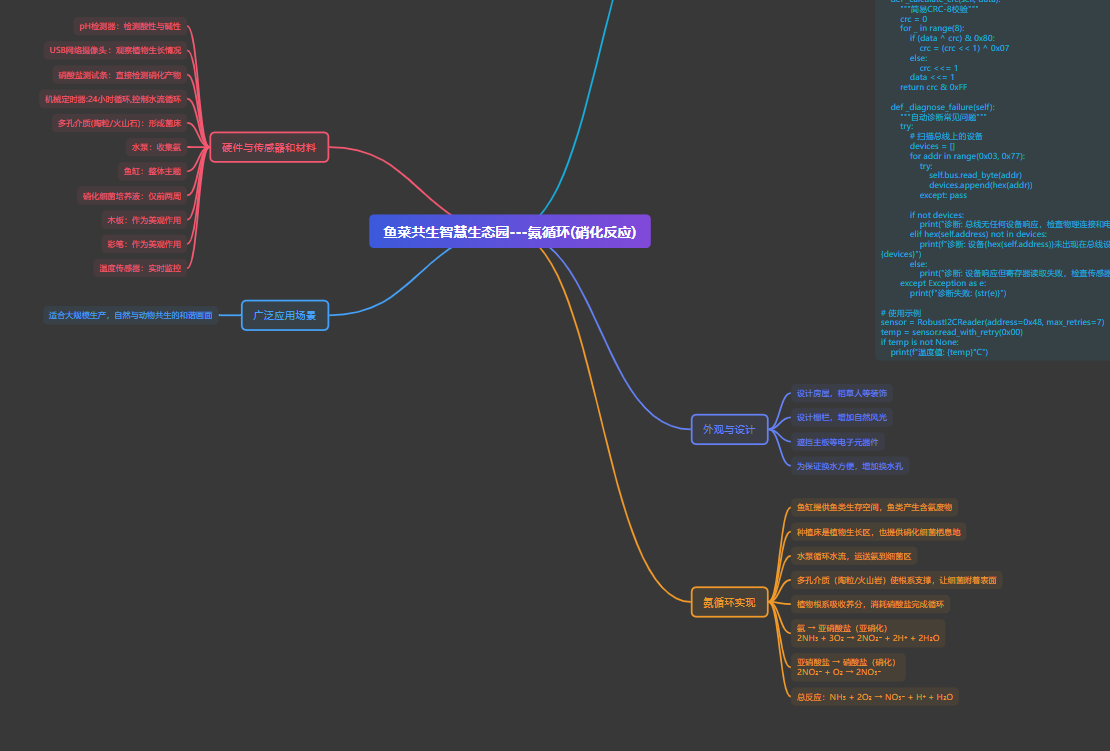Select the central 鱼菜共生智慧生态园 root node
The width and height of the screenshot is (1110, 751).
509,232
